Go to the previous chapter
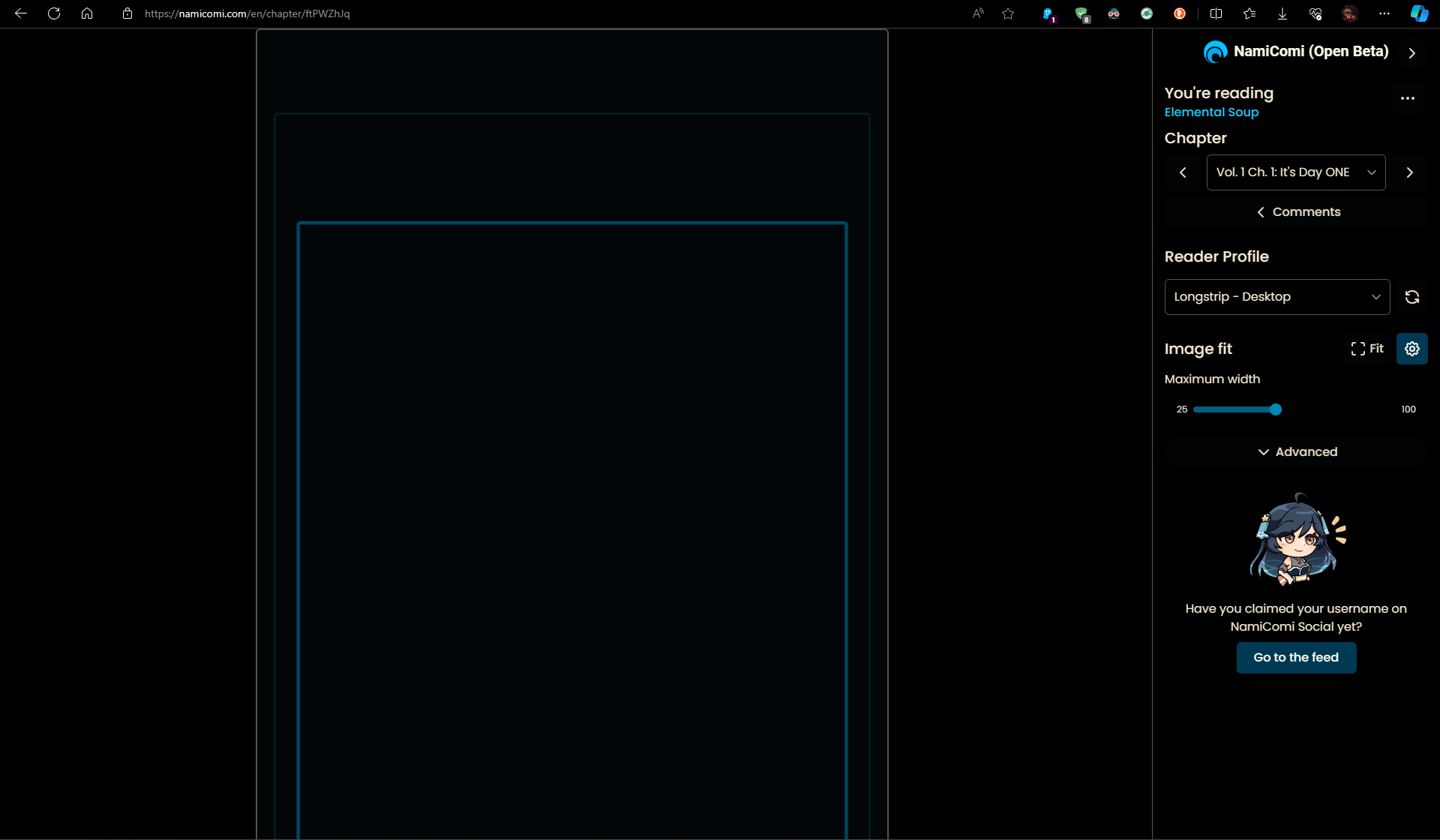This screenshot has height=840, width=1440. tap(1183, 172)
